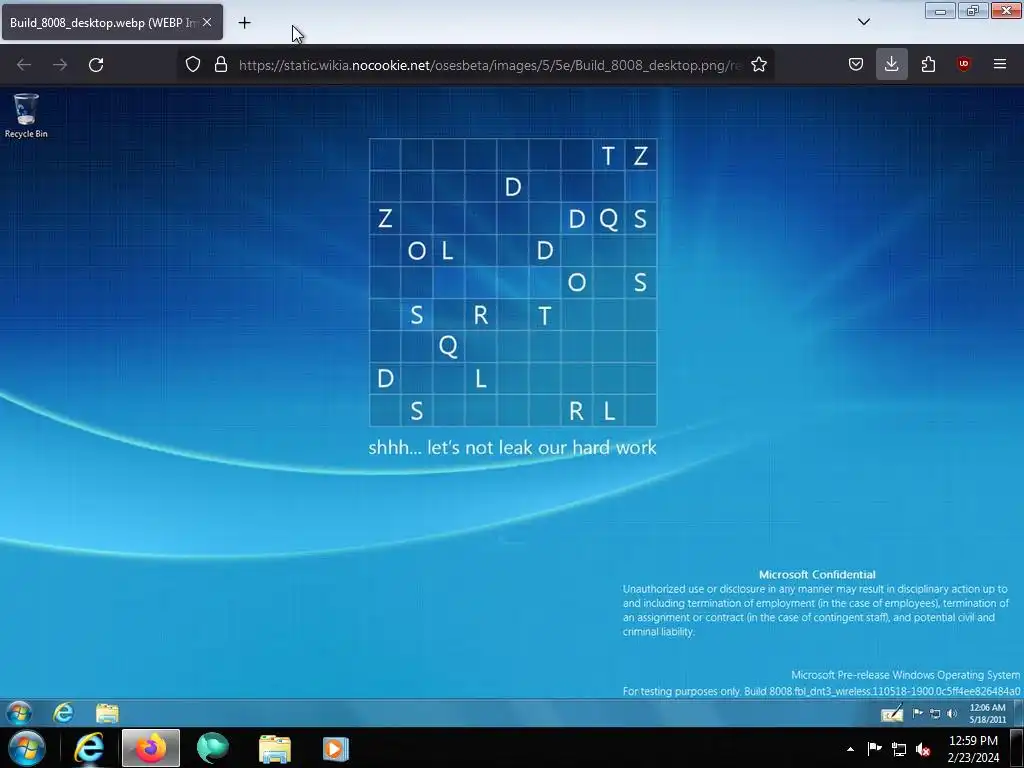Show hidden system tray icons

[850, 749]
